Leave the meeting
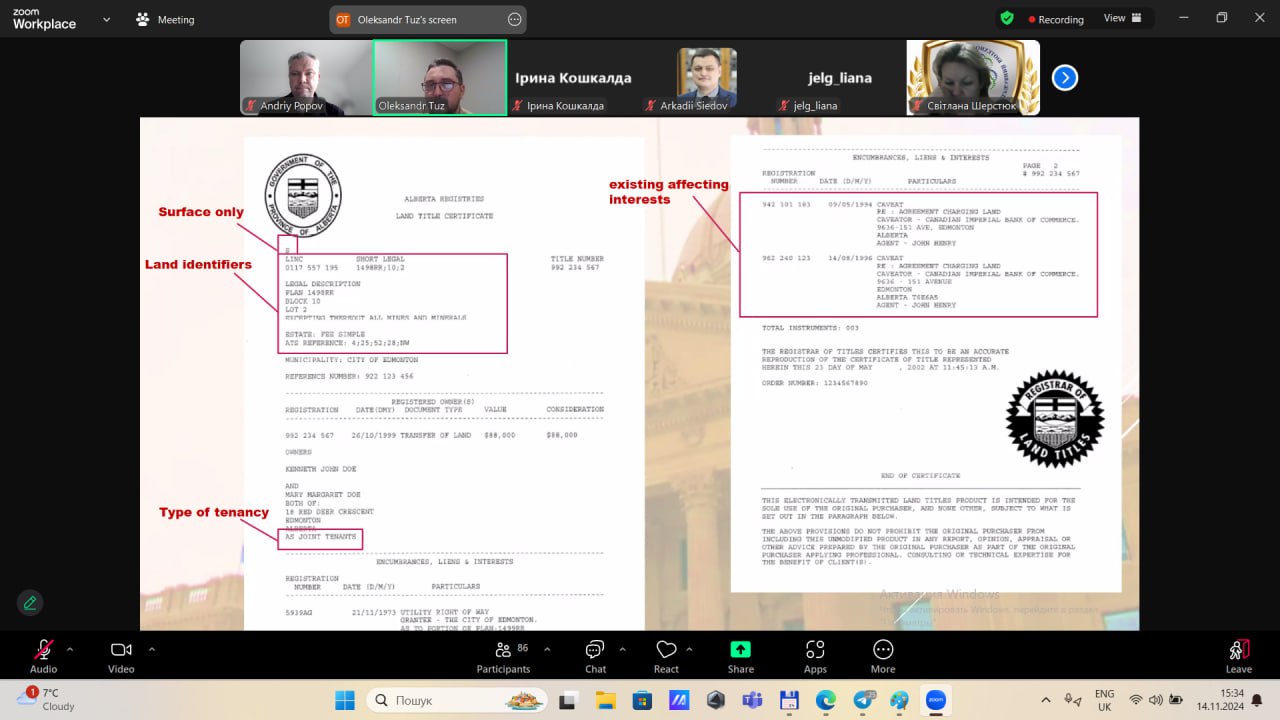Screen dimensions: 1280x720 click(1239, 656)
